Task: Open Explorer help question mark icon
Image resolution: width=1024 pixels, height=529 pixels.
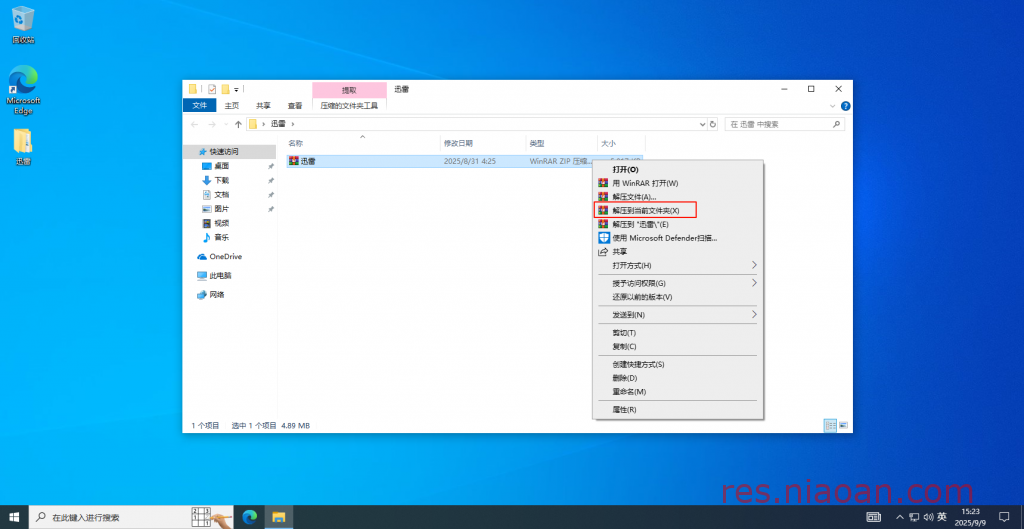Action: point(845,106)
